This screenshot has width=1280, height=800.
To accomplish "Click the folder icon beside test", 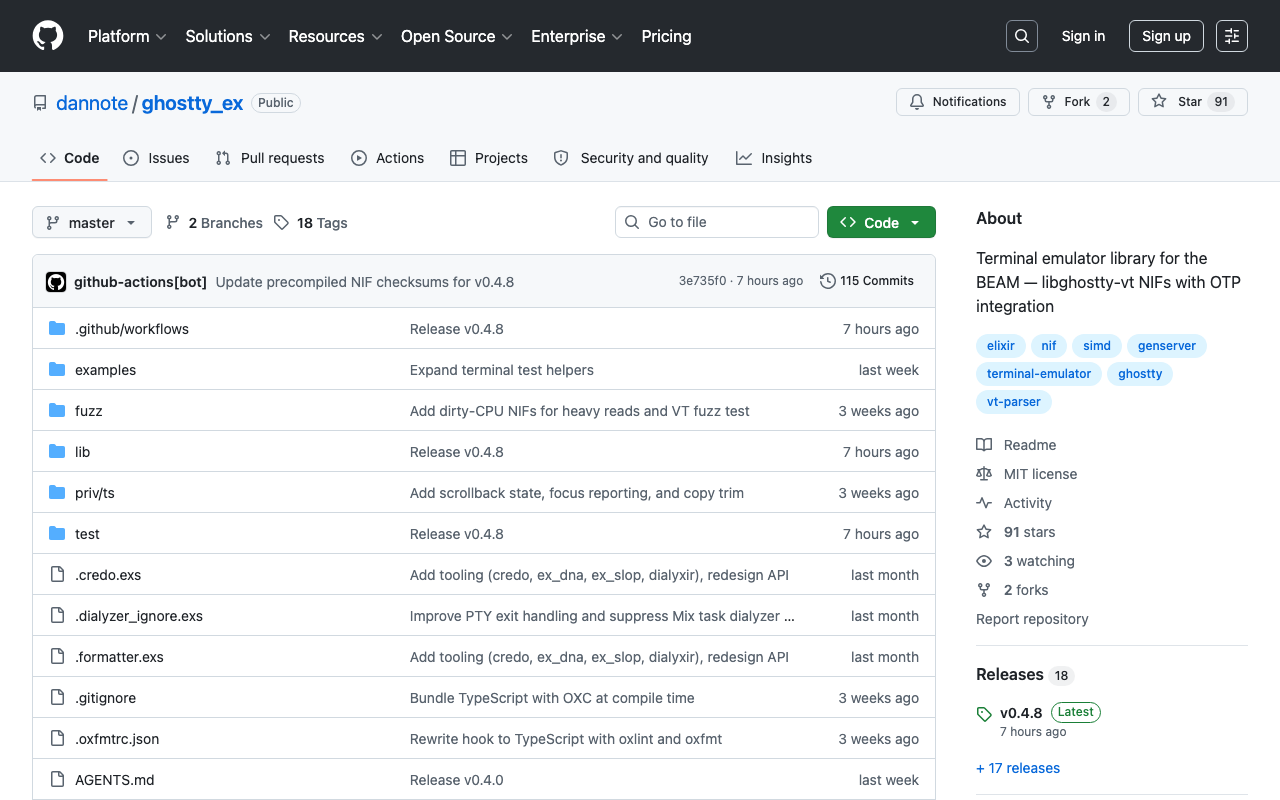I will pos(57,534).
